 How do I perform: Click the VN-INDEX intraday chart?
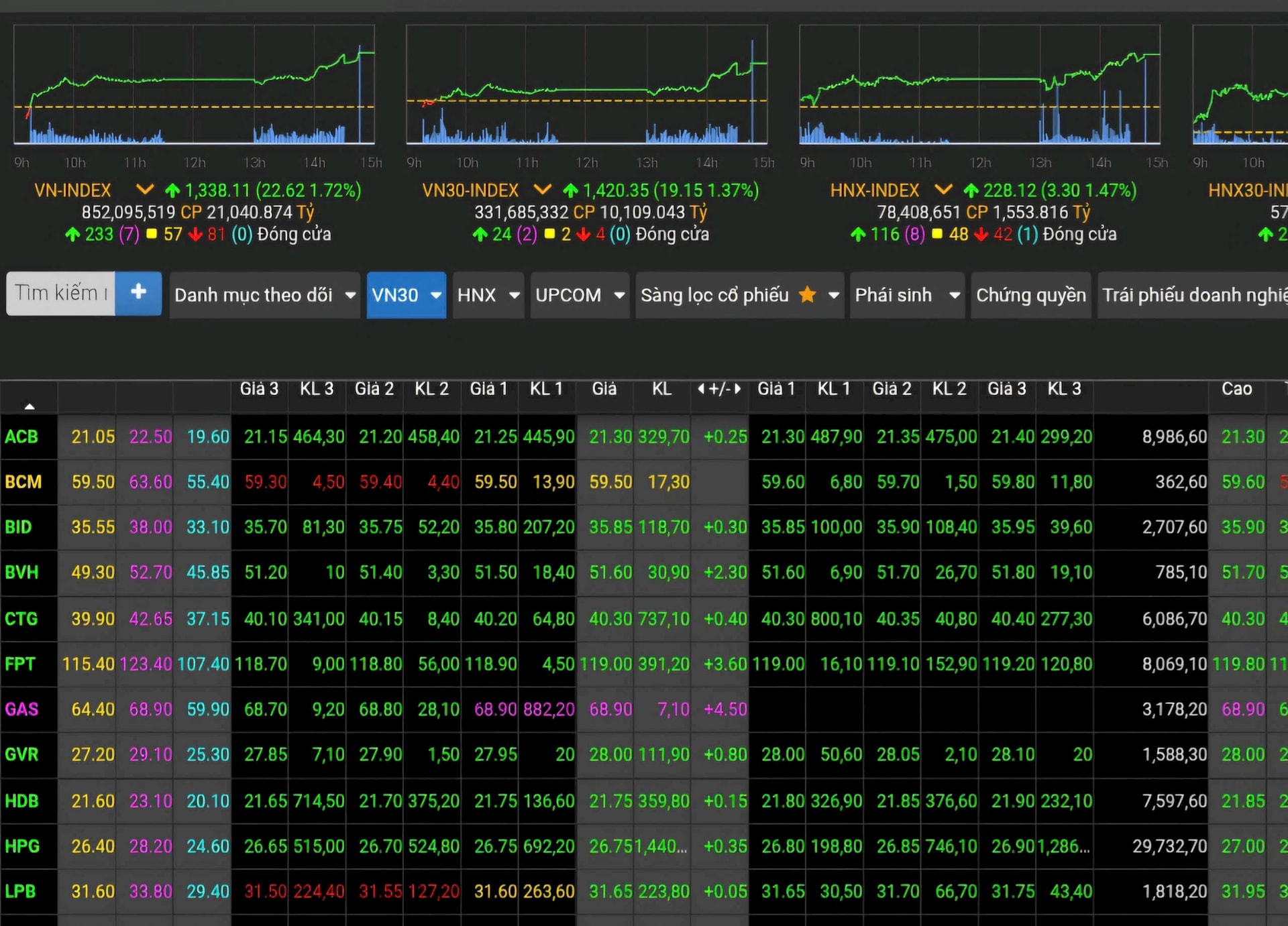pyautogui.click(x=194, y=85)
